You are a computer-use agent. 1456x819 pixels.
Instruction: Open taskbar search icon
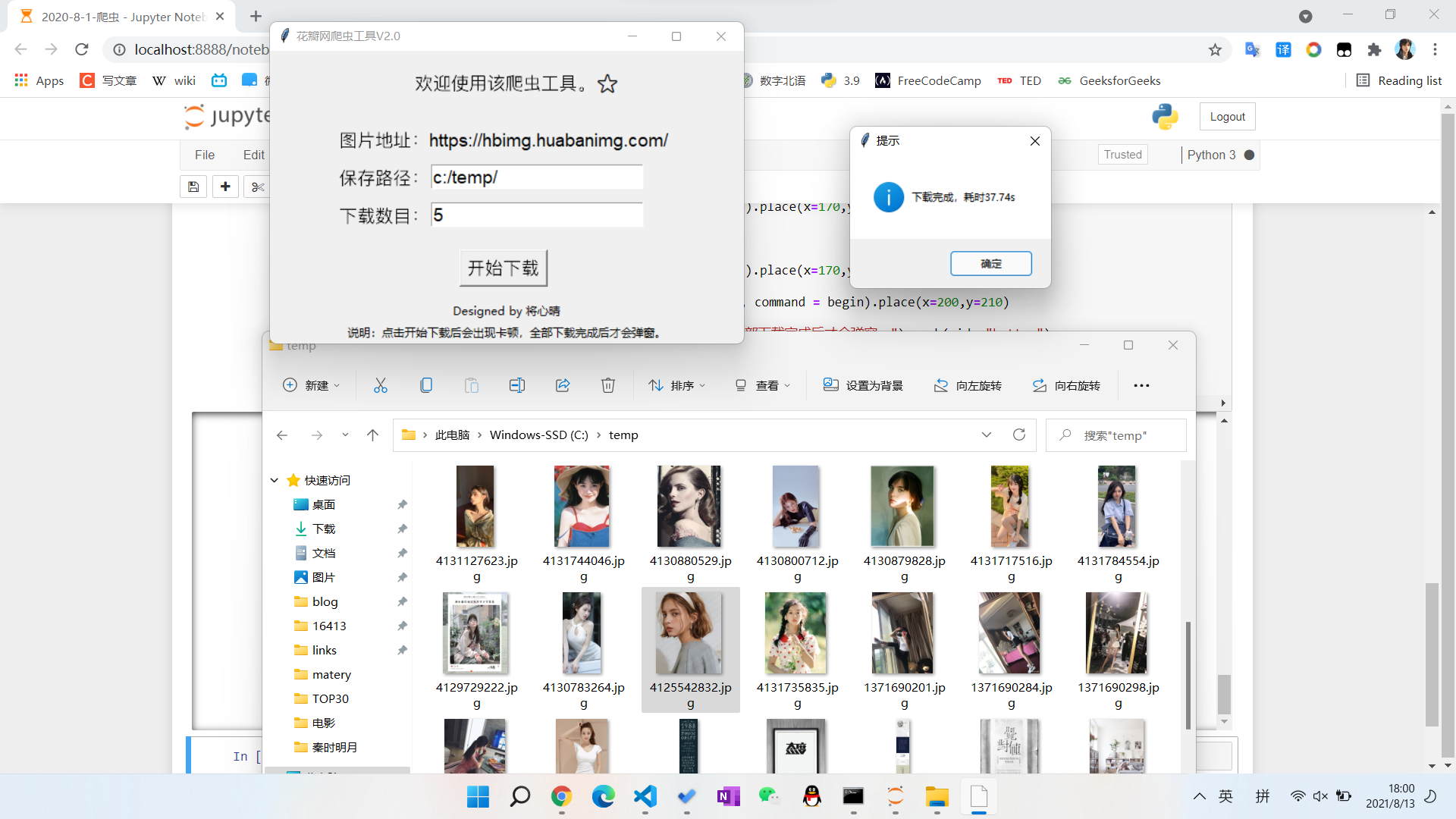(519, 796)
